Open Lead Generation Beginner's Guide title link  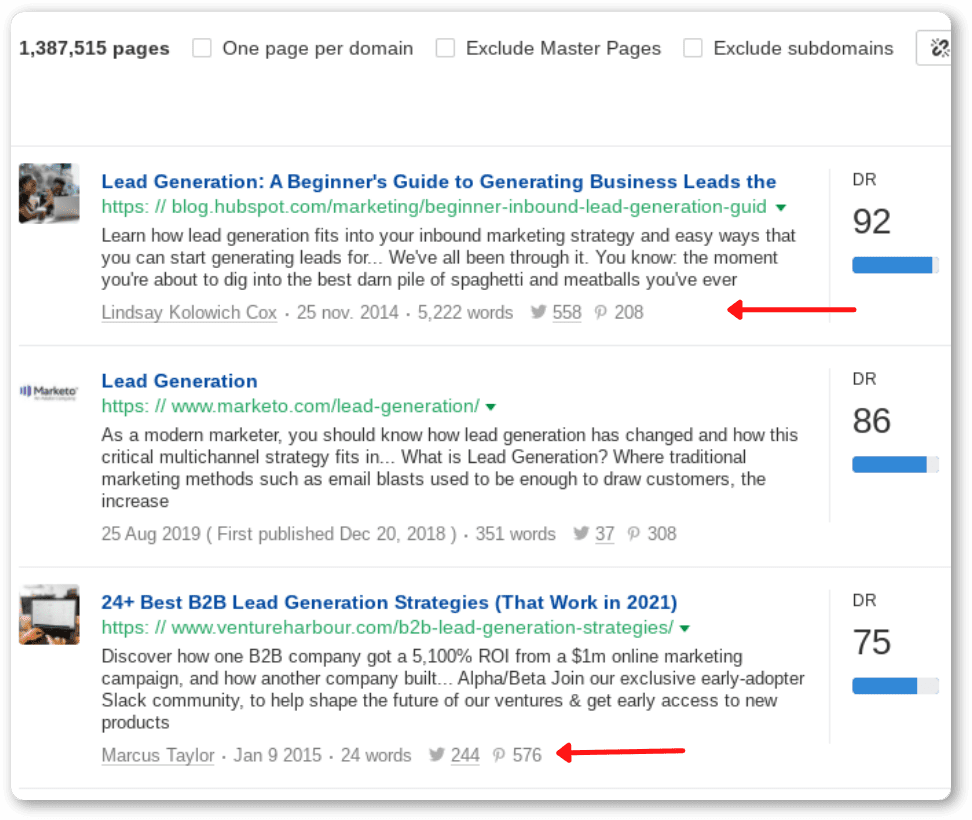[438, 182]
